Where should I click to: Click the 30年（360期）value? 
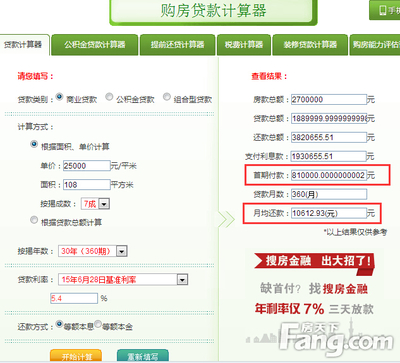87,251
